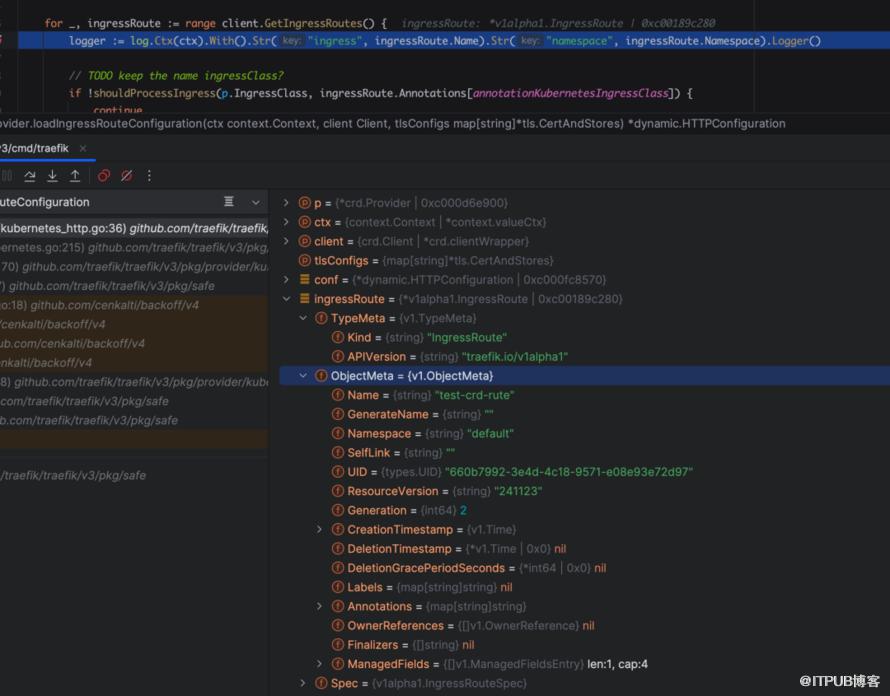This screenshot has width=890, height=696.
Task: Click the field icon beside APIVersion
Action: [338, 357]
